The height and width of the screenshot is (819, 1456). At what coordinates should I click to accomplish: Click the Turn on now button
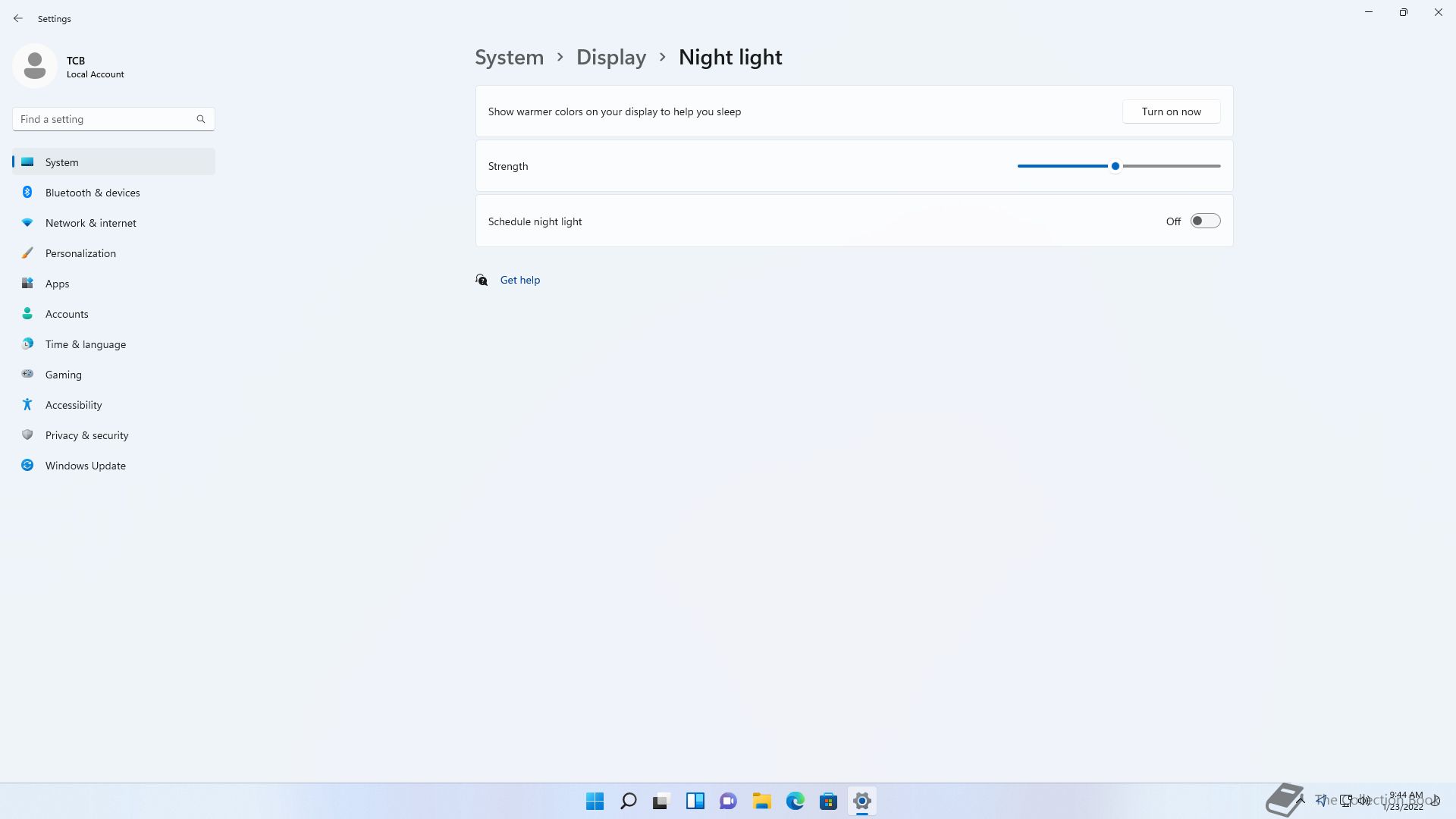point(1171,111)
